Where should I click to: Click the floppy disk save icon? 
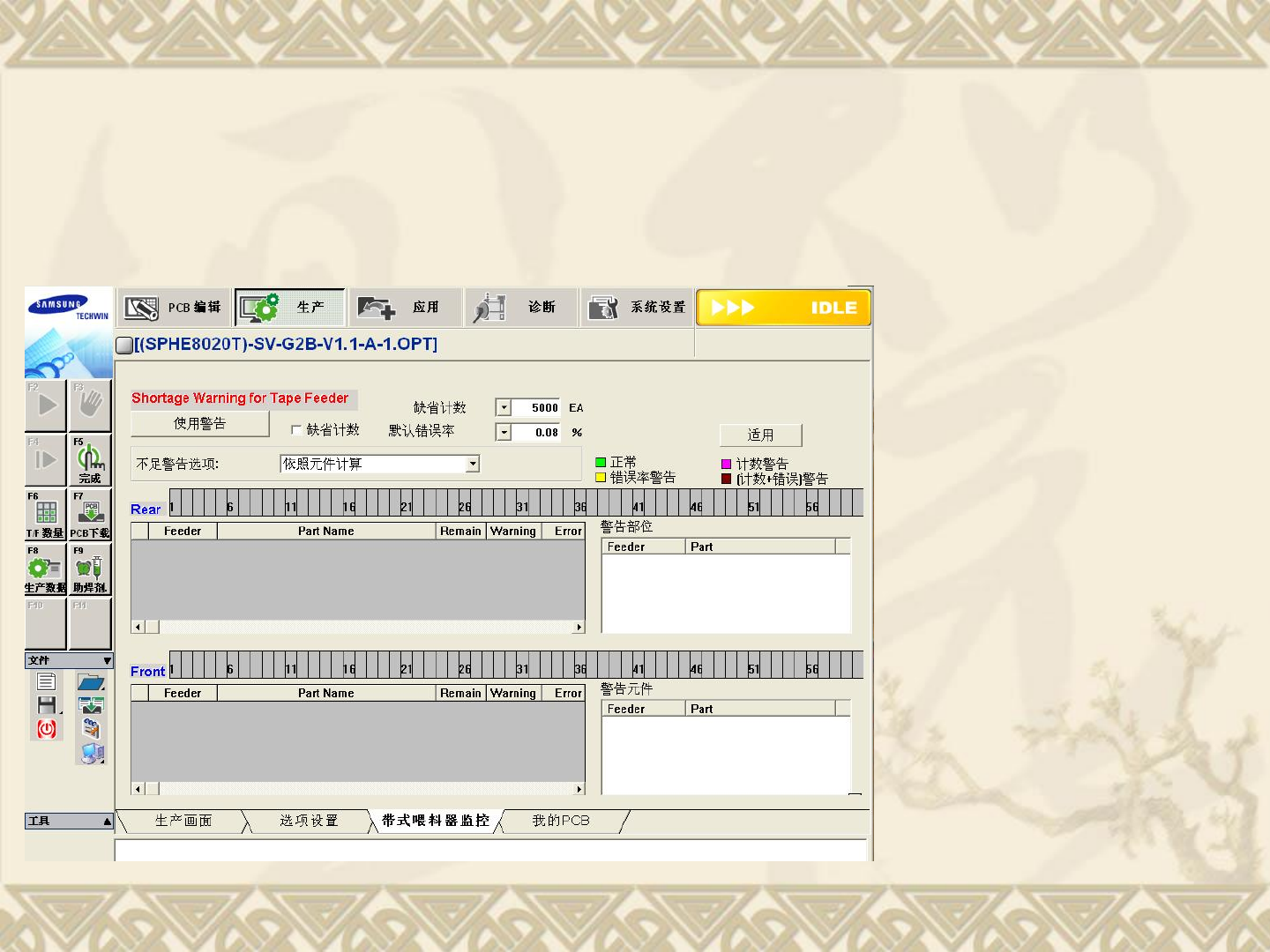point(47,704)
